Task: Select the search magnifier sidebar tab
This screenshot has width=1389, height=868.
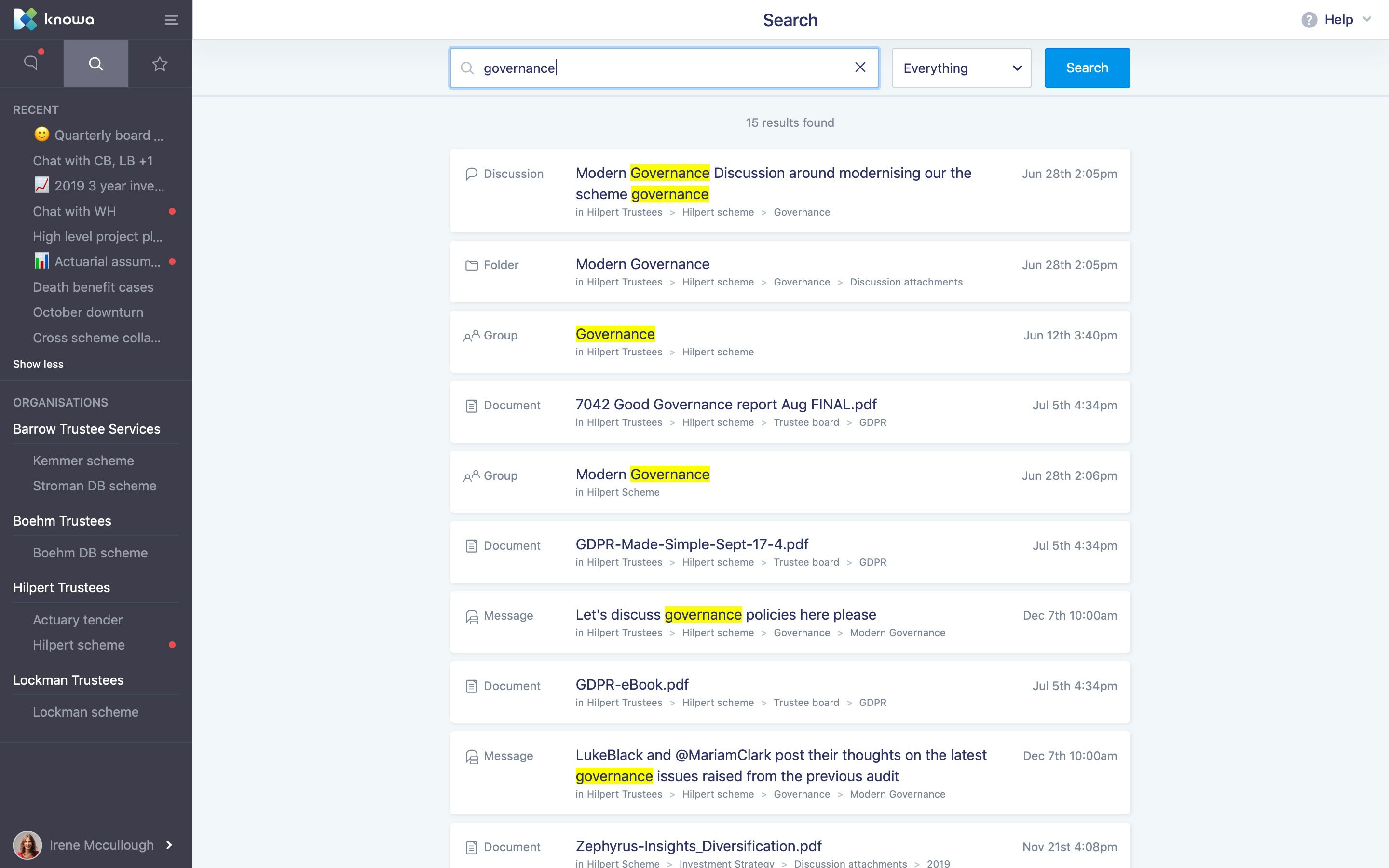Action: click(x=96, y=64)
